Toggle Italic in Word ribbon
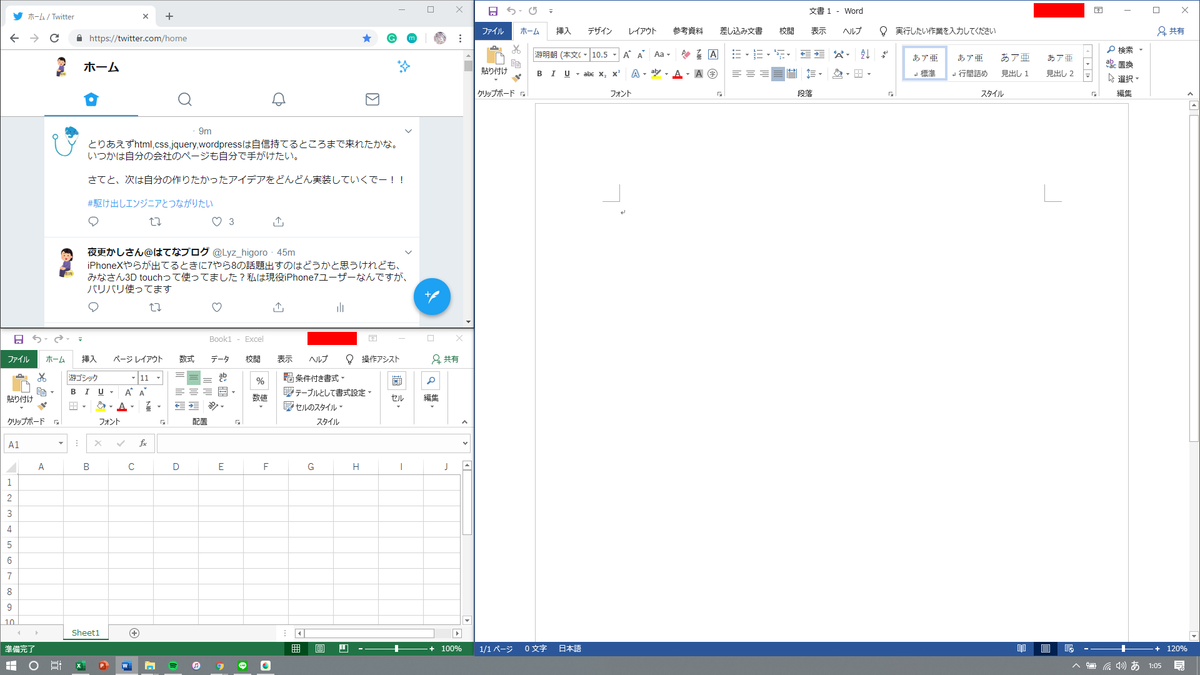Image resolution: width=1200 pixels, height=675 pixels. 552,74
